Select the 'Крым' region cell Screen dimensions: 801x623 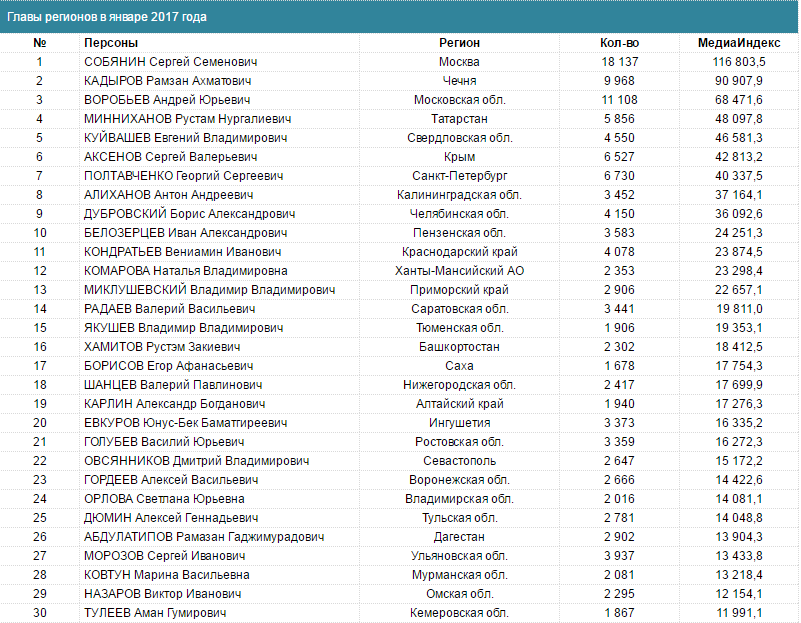tap(459, 157)
